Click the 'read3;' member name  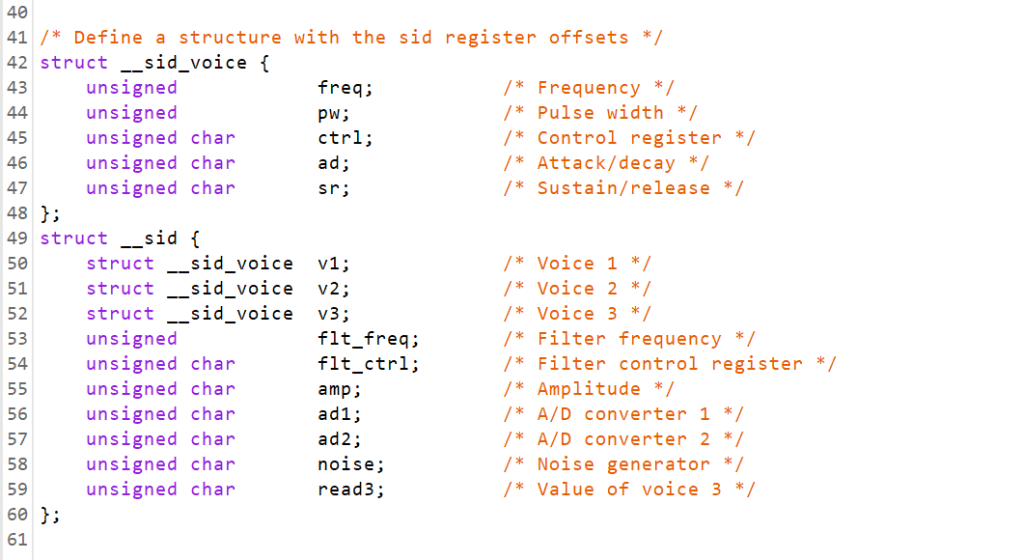(350, 489)
